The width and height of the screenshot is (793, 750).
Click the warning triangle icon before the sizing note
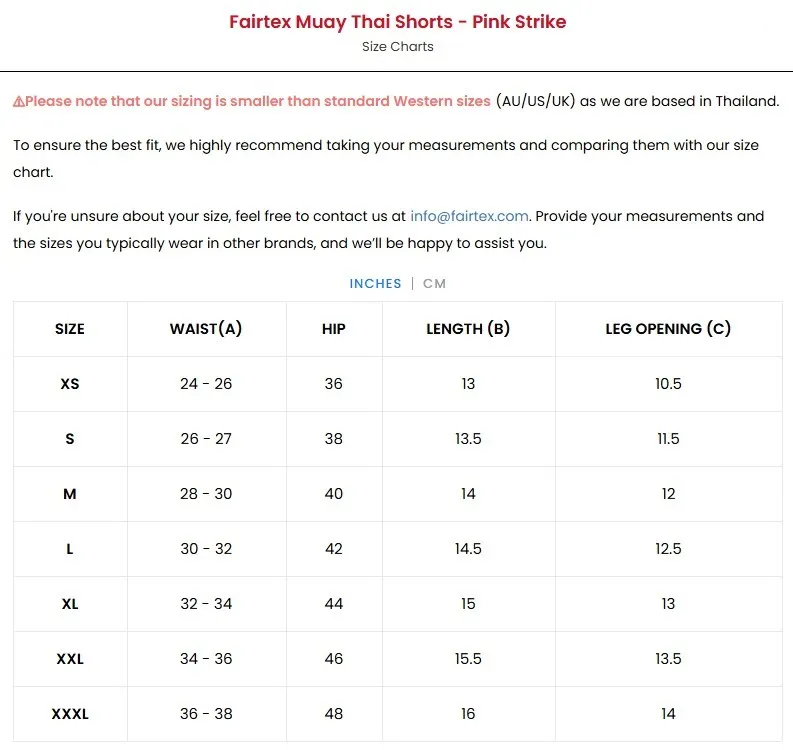coord(18,101)
